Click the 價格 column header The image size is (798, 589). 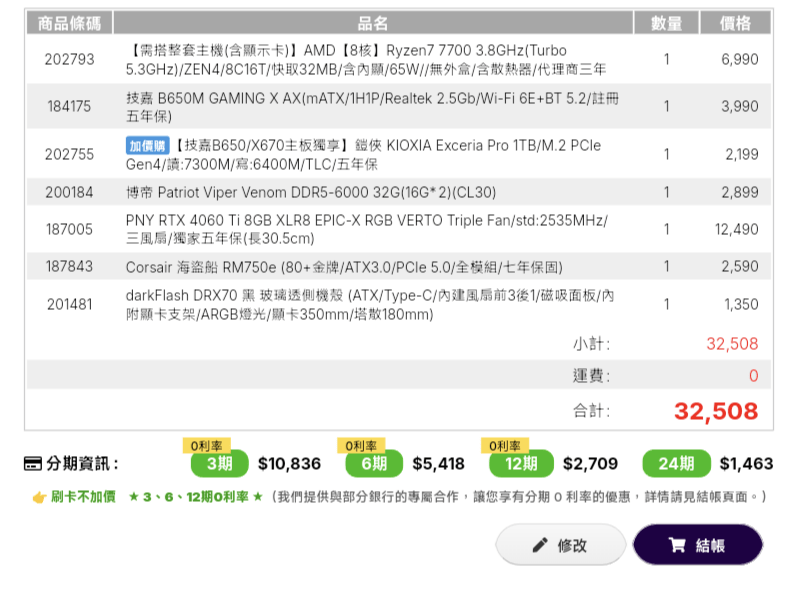(735, 23)
